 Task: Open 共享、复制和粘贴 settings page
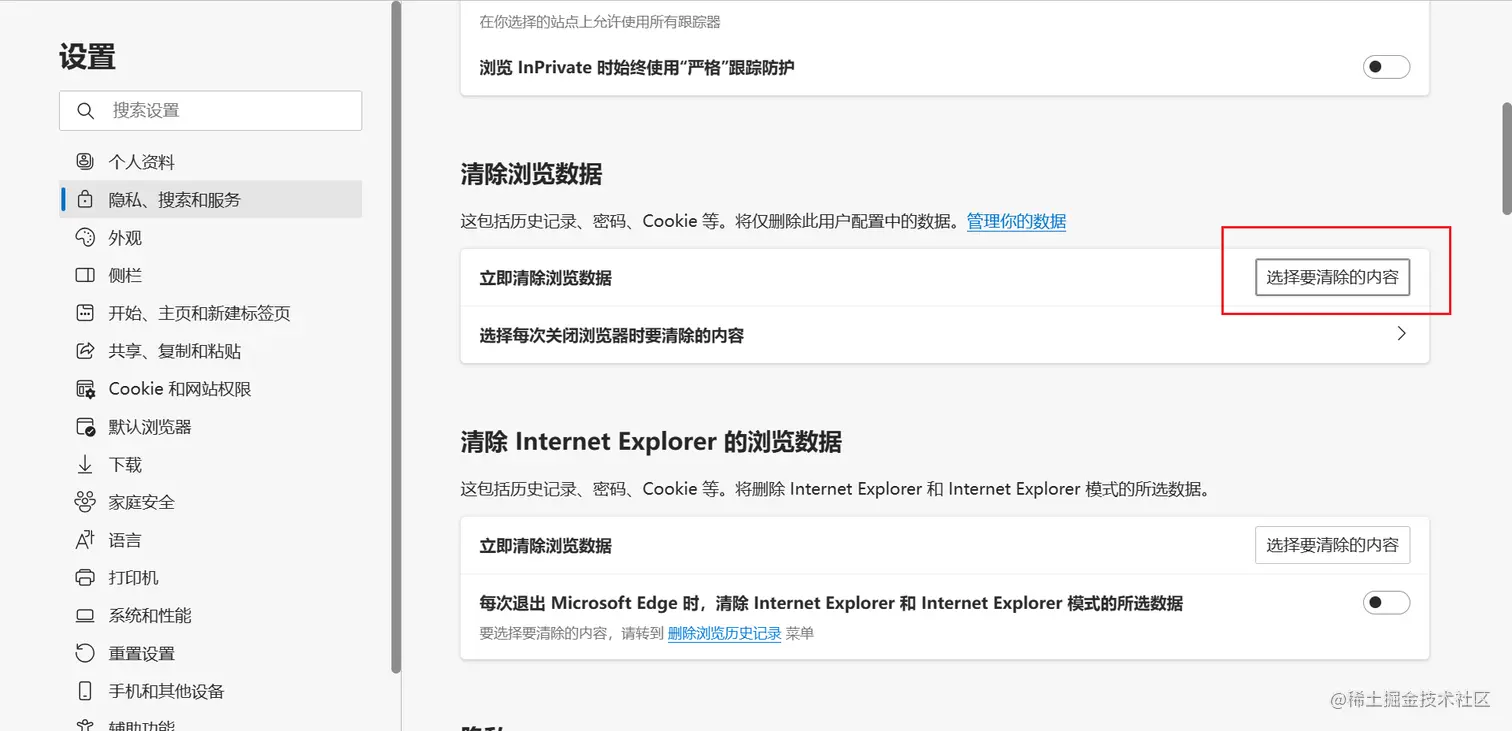coord(211,351)
